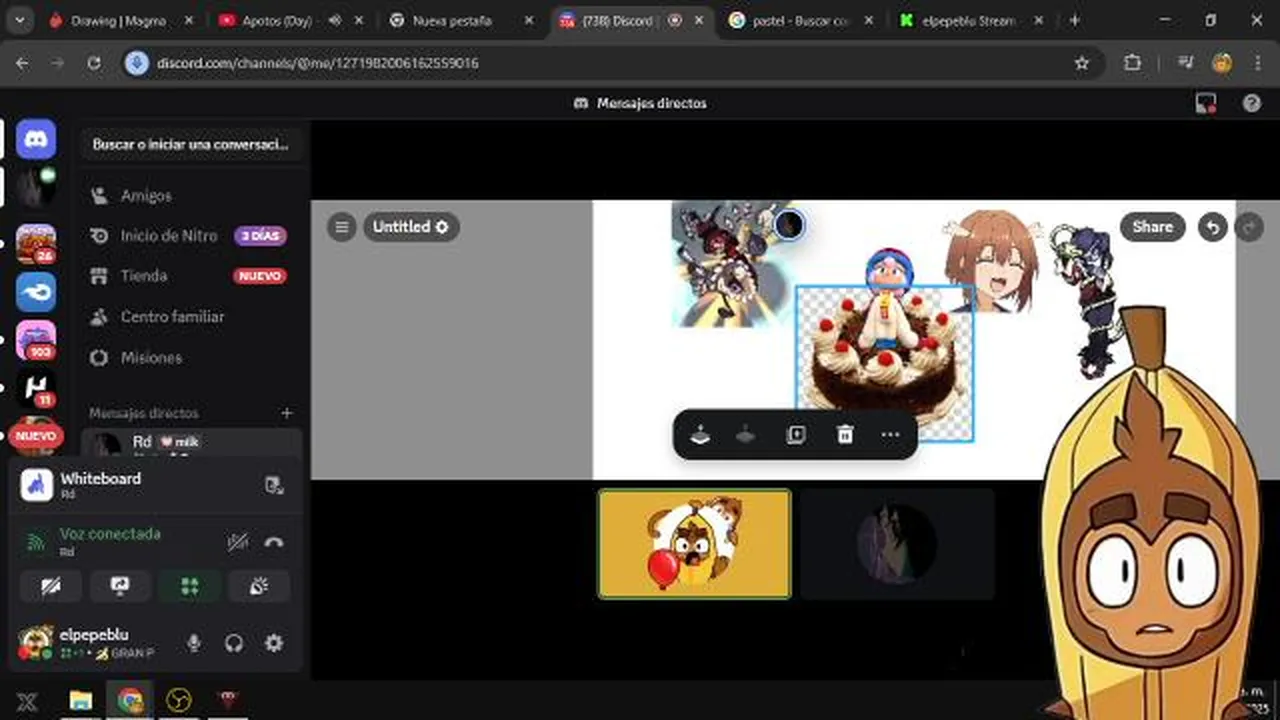Screen dimensions: 1280x720
Task: Open the Amigos friends page
Action: [191, 196]
